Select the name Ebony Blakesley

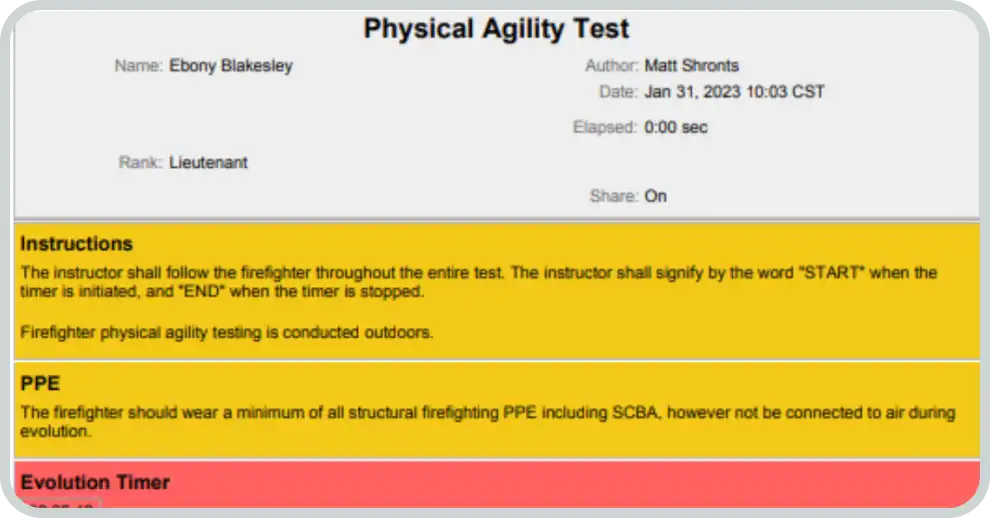[x=231, y=66]
